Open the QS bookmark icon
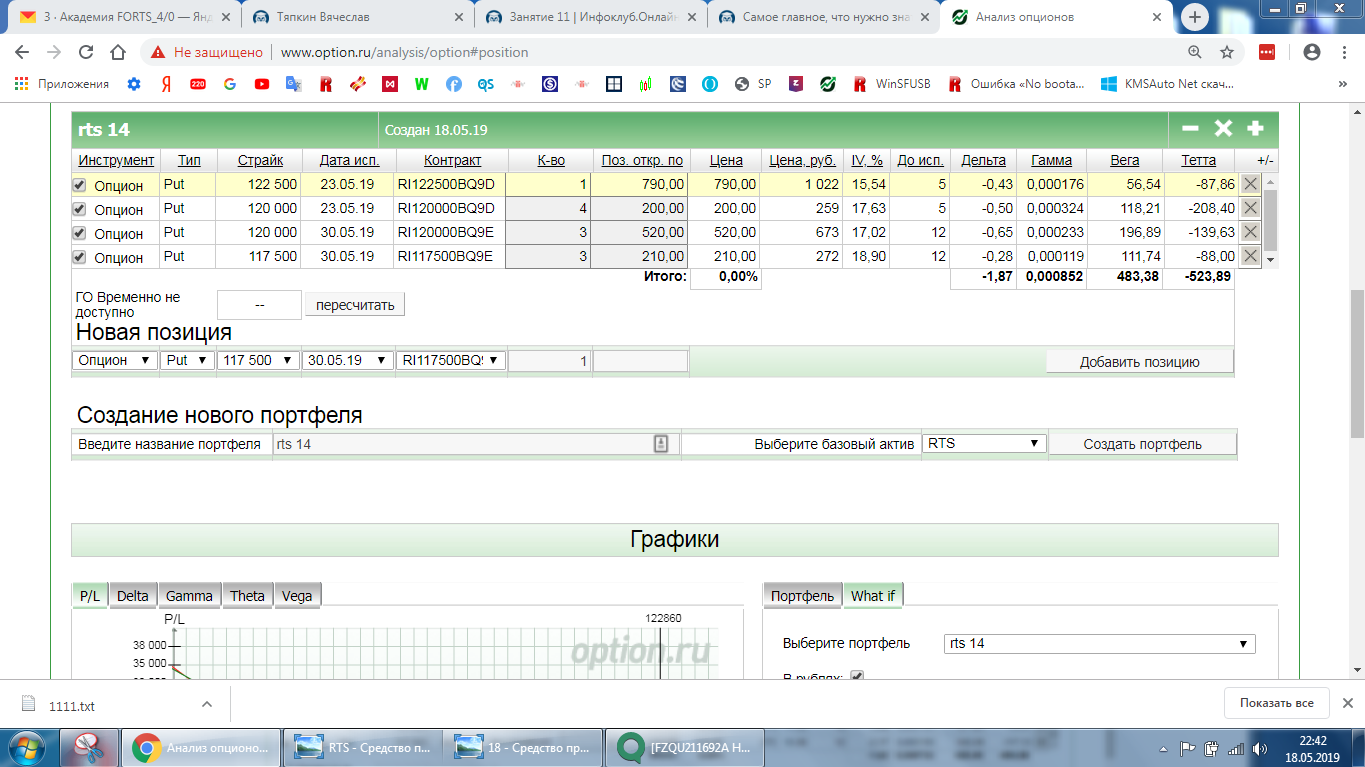1365x767 pixels. point(486,84)
